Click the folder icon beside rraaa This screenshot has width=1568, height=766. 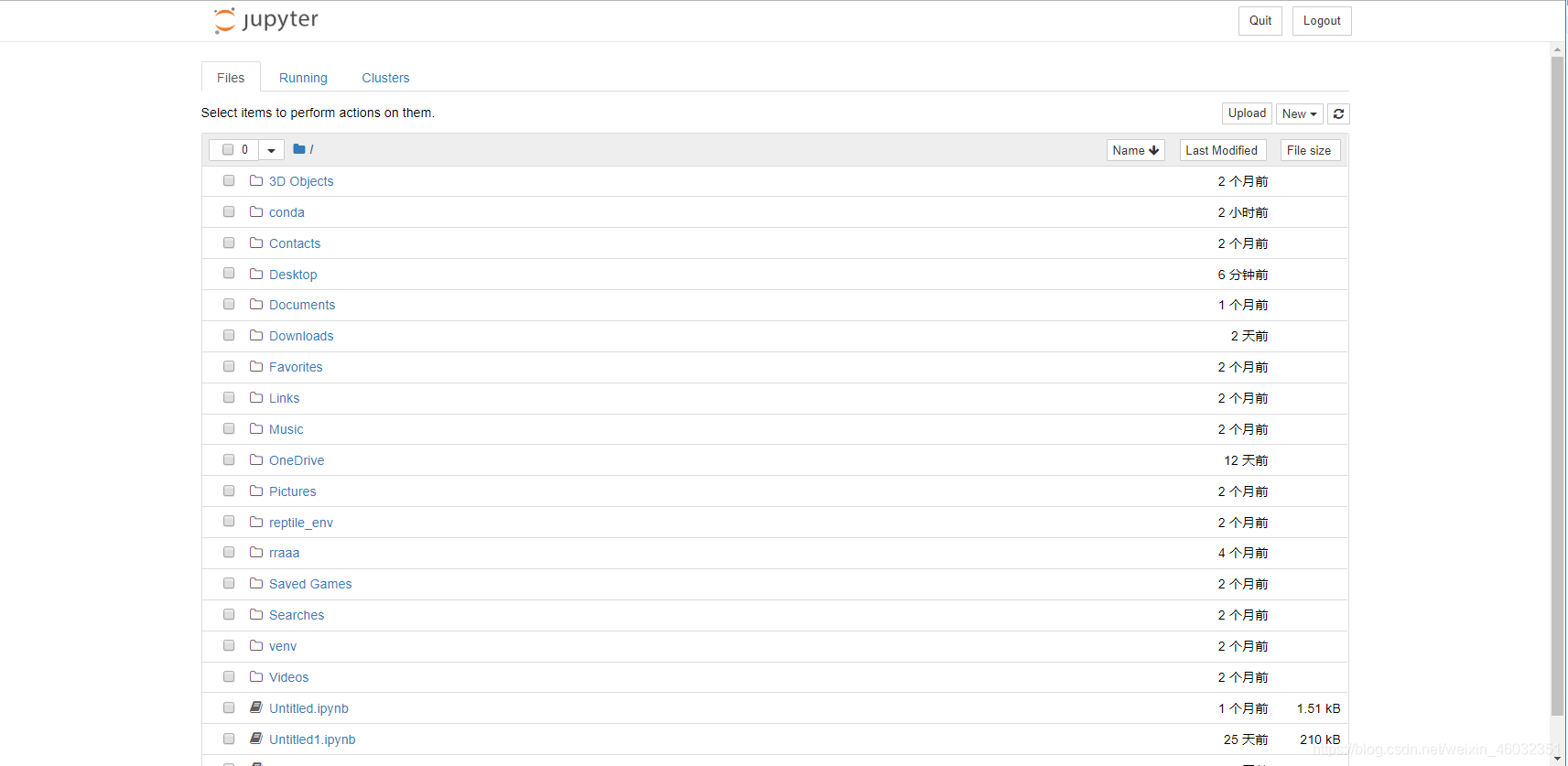point(256,553)
